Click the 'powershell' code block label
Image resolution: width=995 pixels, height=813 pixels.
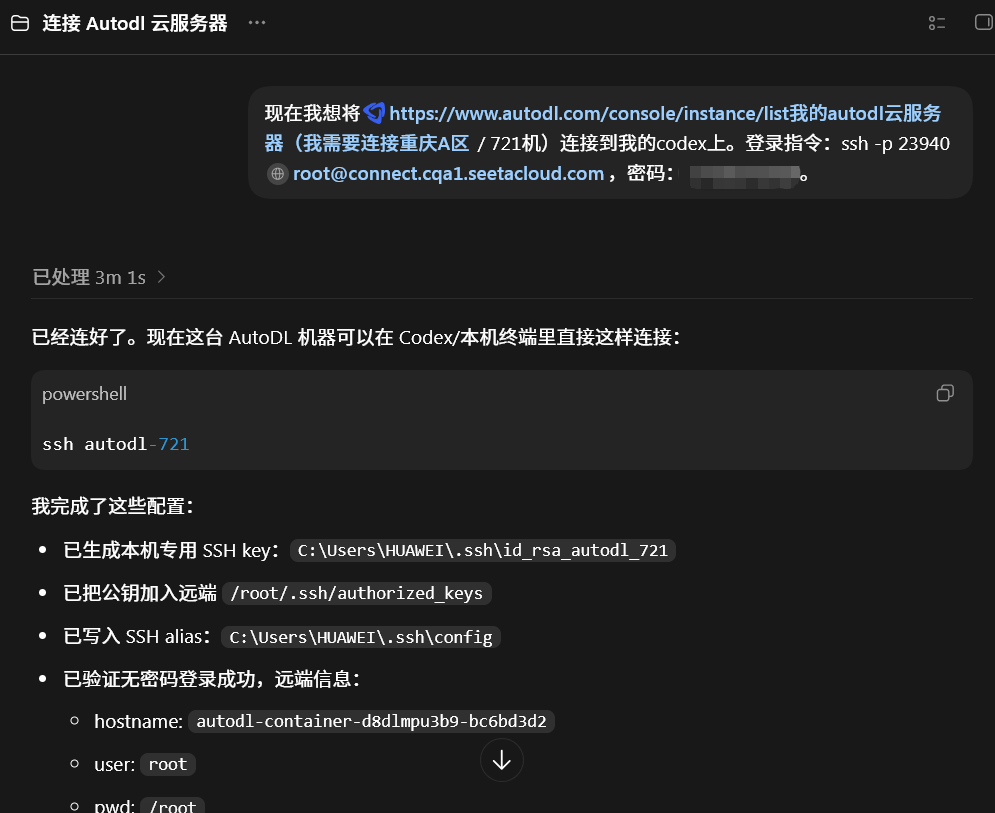click(84, 394)
